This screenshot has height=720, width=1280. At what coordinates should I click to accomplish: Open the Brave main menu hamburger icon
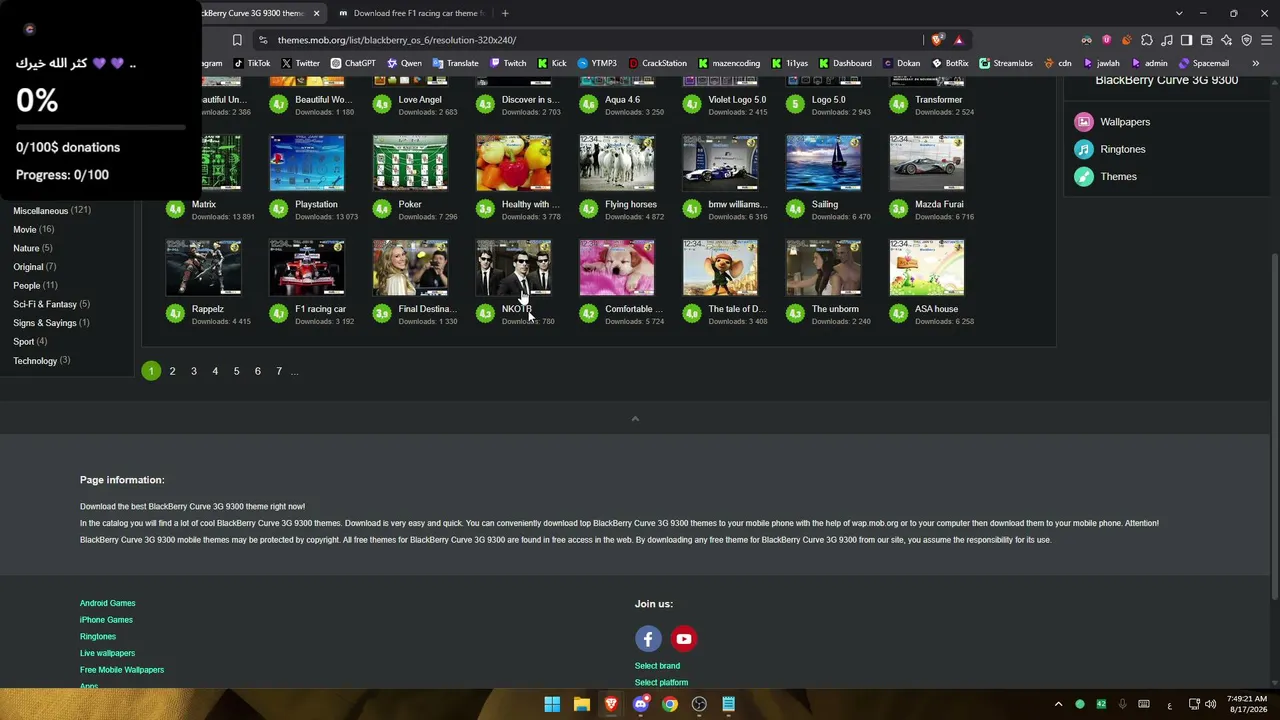click(x=1267, y=40)
